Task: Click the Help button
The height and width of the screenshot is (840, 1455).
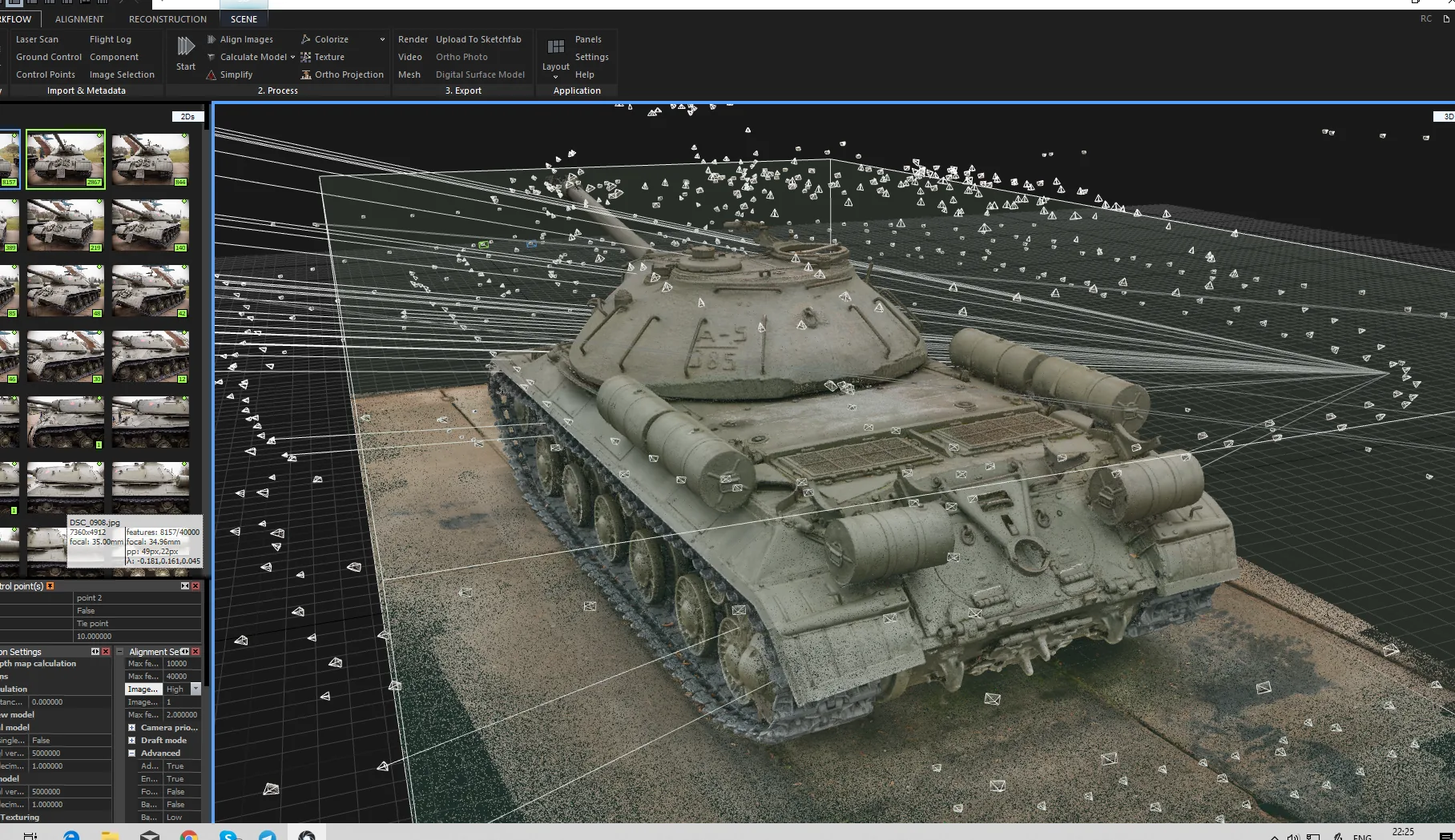Action: click(585, 74)
